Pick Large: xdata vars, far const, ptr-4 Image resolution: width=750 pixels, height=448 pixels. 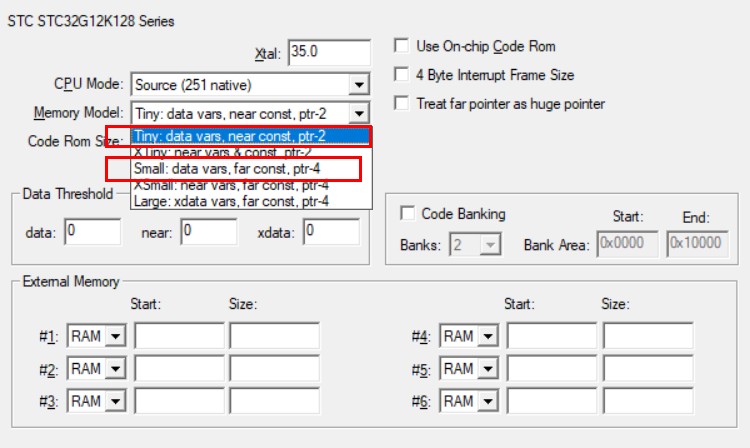(x=251, y=201)
